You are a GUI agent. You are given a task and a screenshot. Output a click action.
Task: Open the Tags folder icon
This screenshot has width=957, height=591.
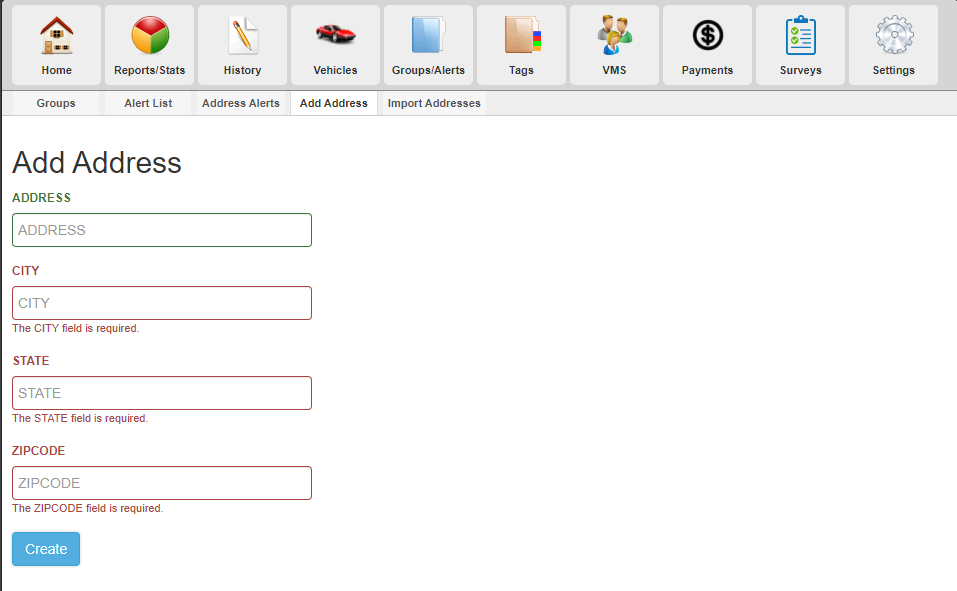click(x=522, y=35)
